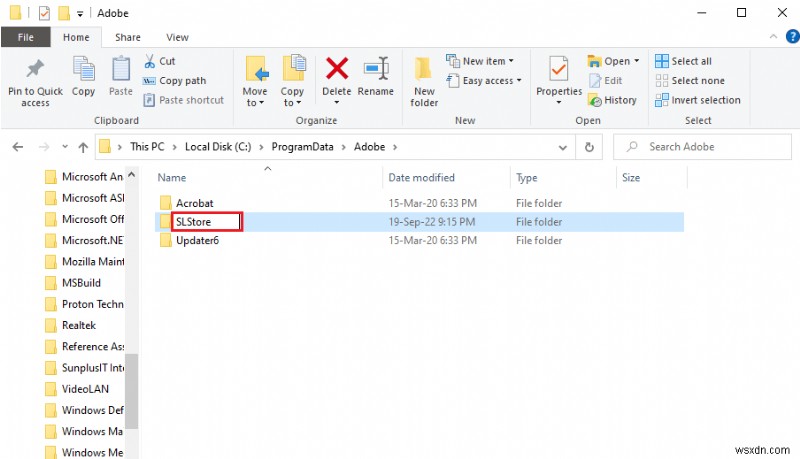This screenshot has width=800, height=459.
Task: Select Microsoft Off folder in navigation pane
Action: point(85,219)
